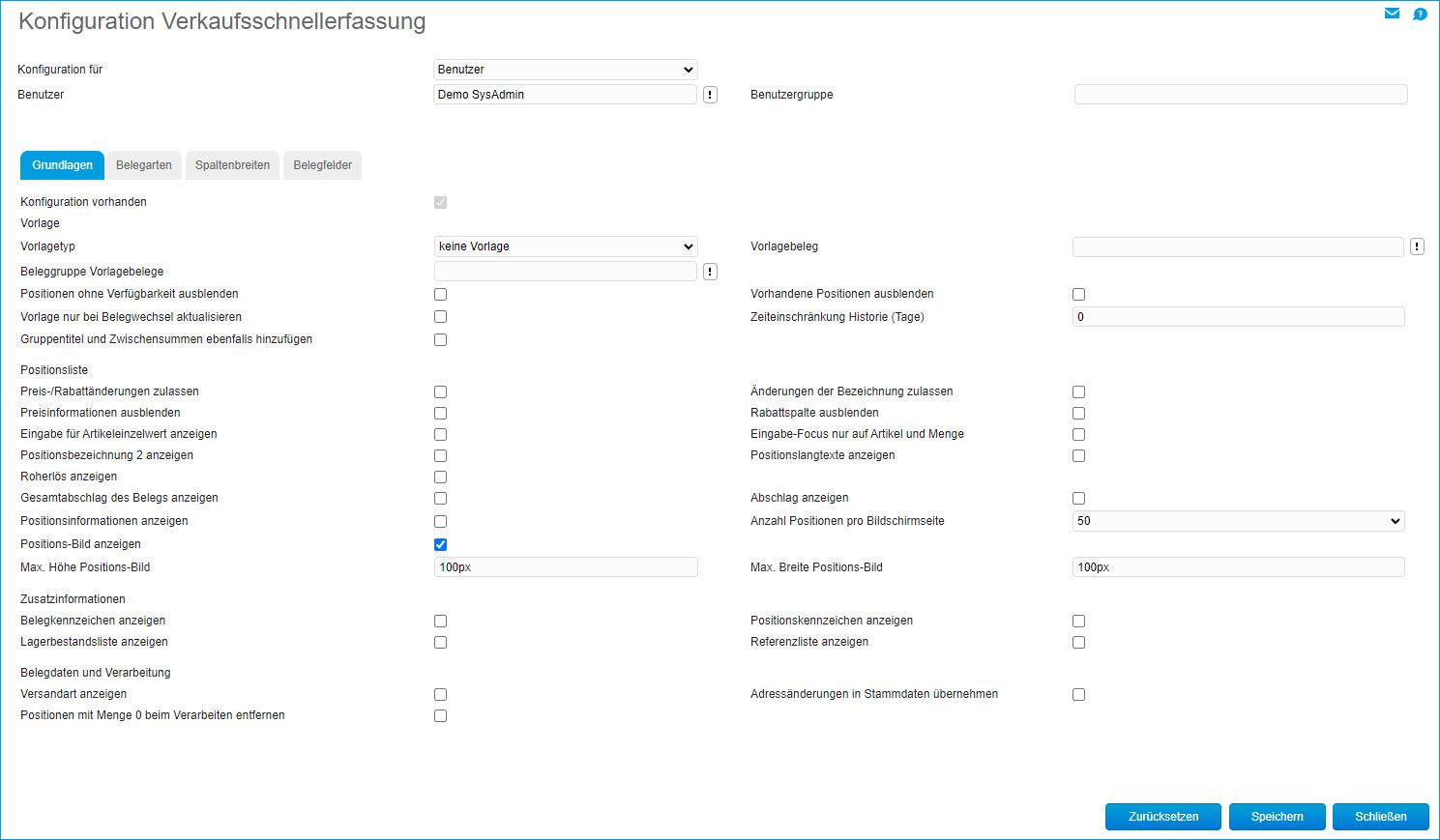This screenshot has width=1440, height=840.
Task: Open the Konfiguration für dropdown showing Benutzer
Action: [565, 69]
